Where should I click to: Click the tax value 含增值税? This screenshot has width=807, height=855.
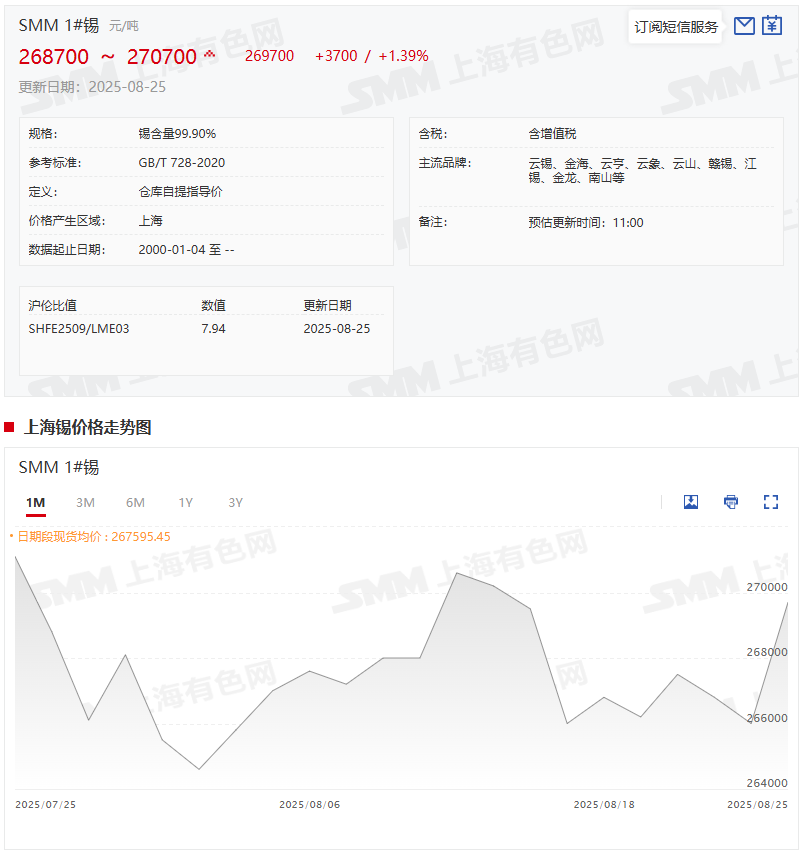tap(552, 134)
